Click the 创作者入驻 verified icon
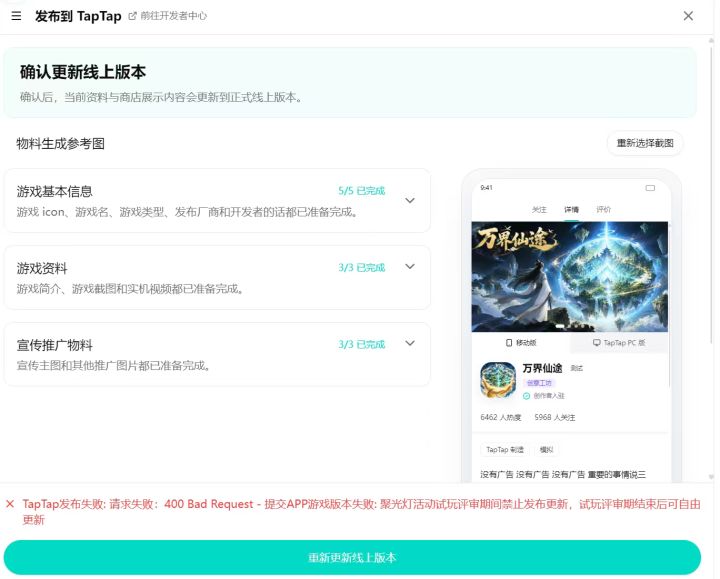The height and width of the screenshot is (579, 720). [527, 396]
